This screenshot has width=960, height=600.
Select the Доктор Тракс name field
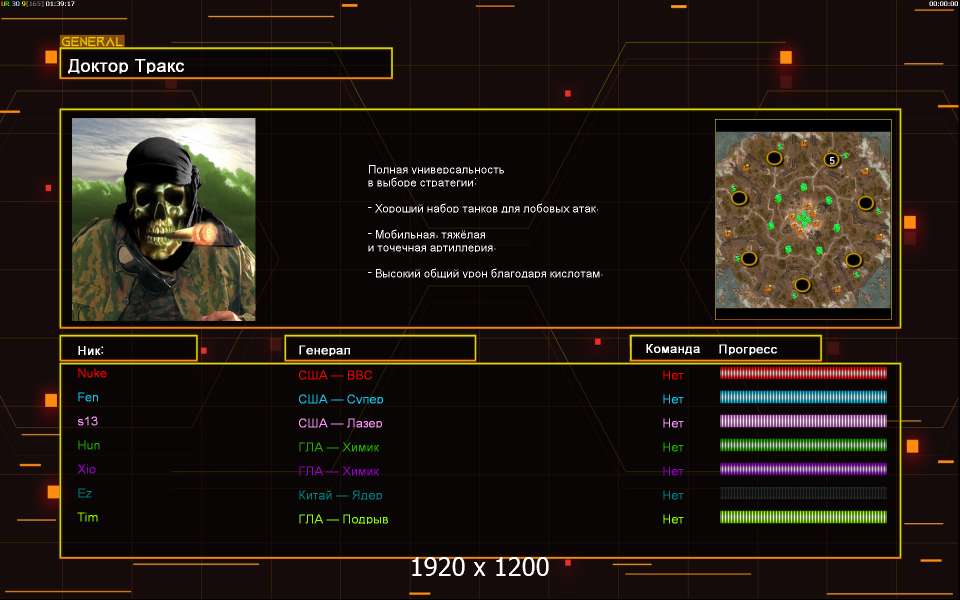click(x=226, y=63)
